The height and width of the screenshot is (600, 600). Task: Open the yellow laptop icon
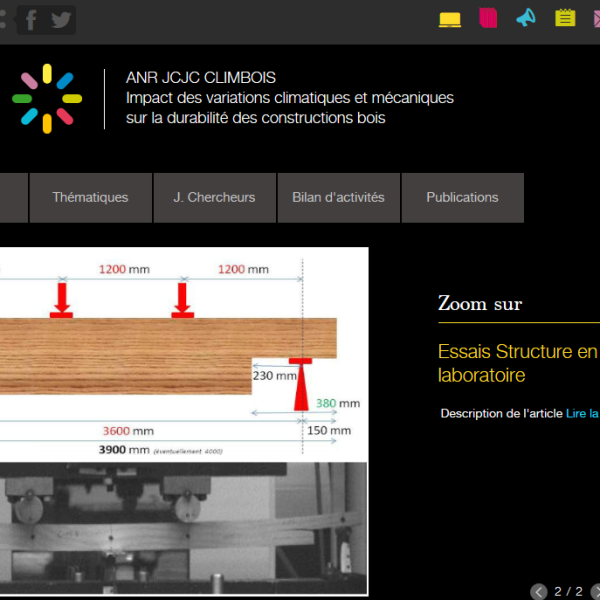pos(450,19)
